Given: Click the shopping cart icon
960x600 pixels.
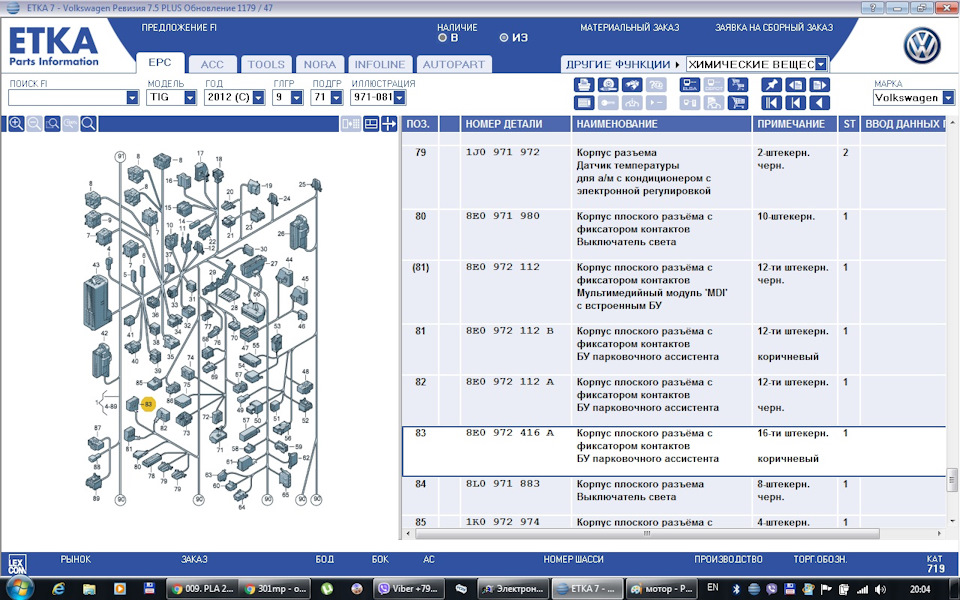Looking at the screenshot, I should tap(738, 103).
